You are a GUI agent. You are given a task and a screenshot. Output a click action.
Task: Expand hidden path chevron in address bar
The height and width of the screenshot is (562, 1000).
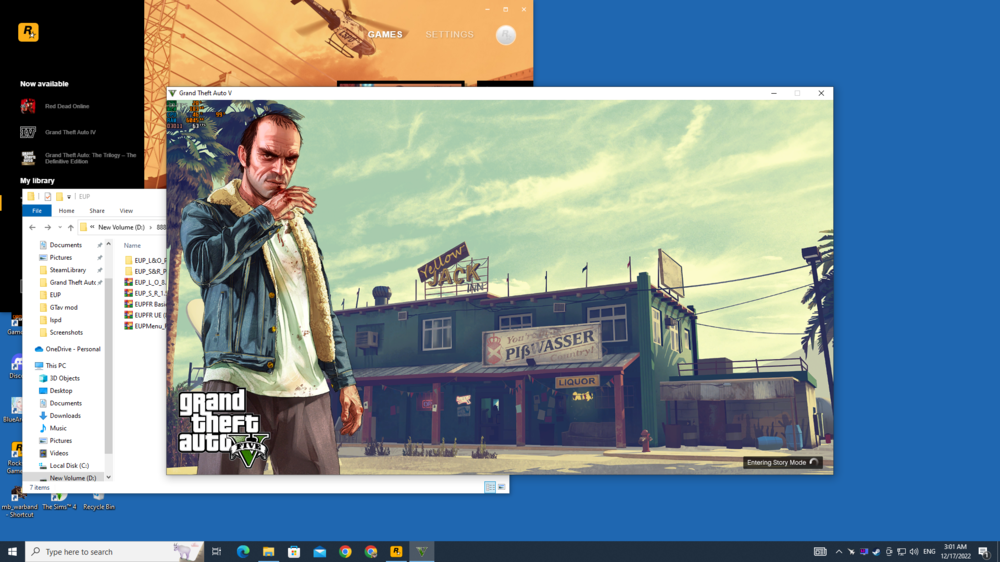click(92, 227)
